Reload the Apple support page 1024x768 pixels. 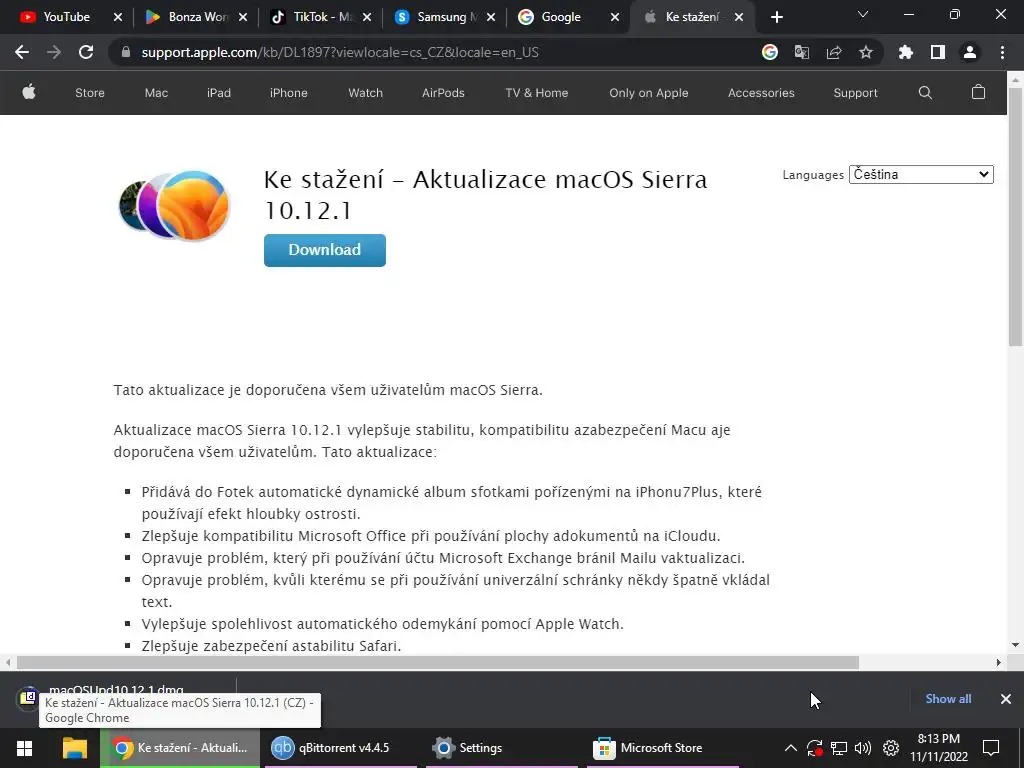[86, 52]
